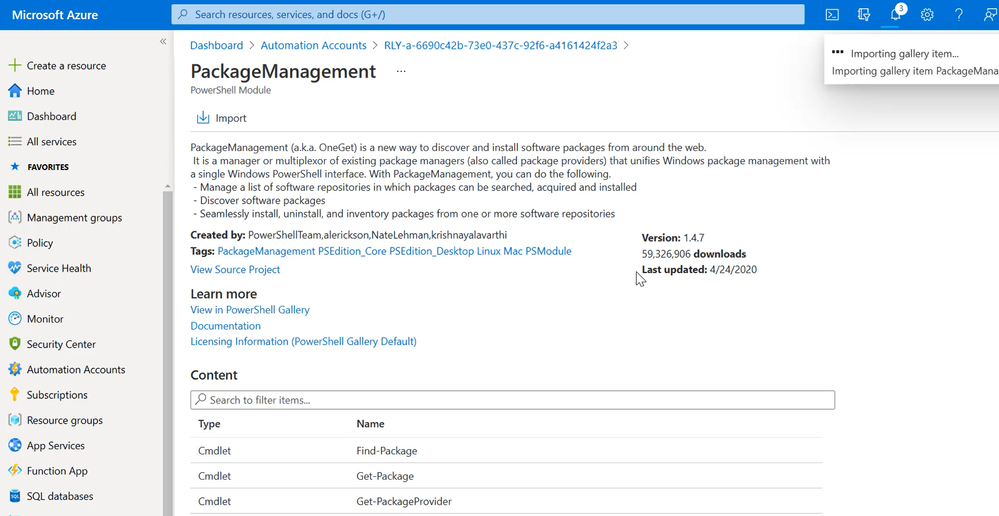The image size is (999, 516).
Task: Open directory and subscription filter icon
Action: pyautogui.click(x=864, y=15)
